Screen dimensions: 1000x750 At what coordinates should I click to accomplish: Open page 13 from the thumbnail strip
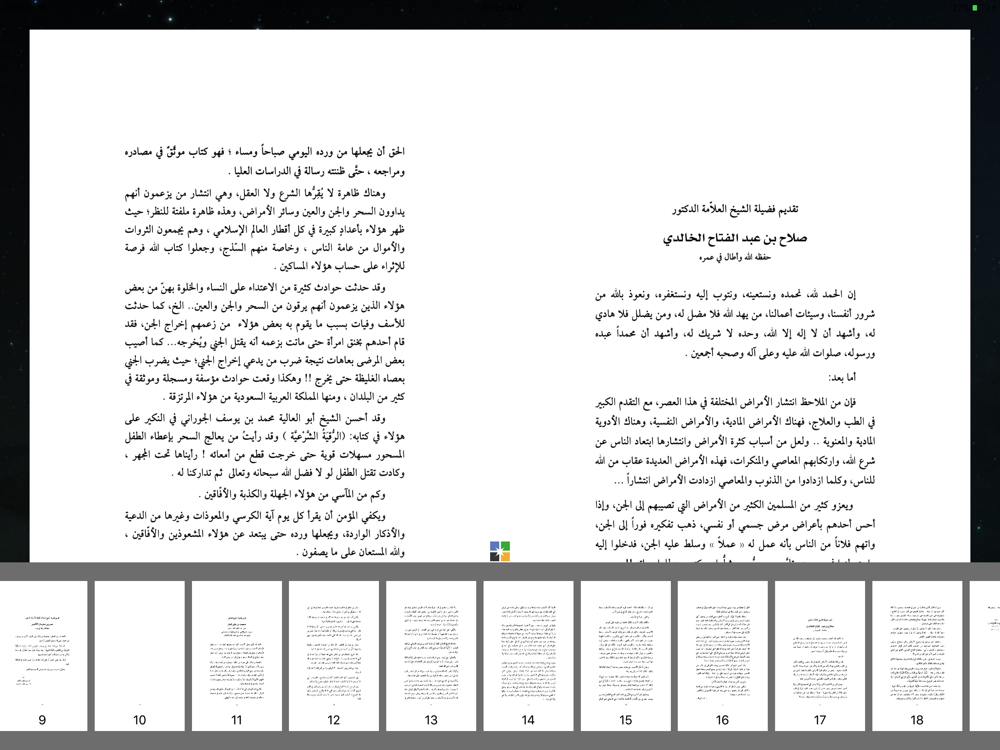click(431, 656)
